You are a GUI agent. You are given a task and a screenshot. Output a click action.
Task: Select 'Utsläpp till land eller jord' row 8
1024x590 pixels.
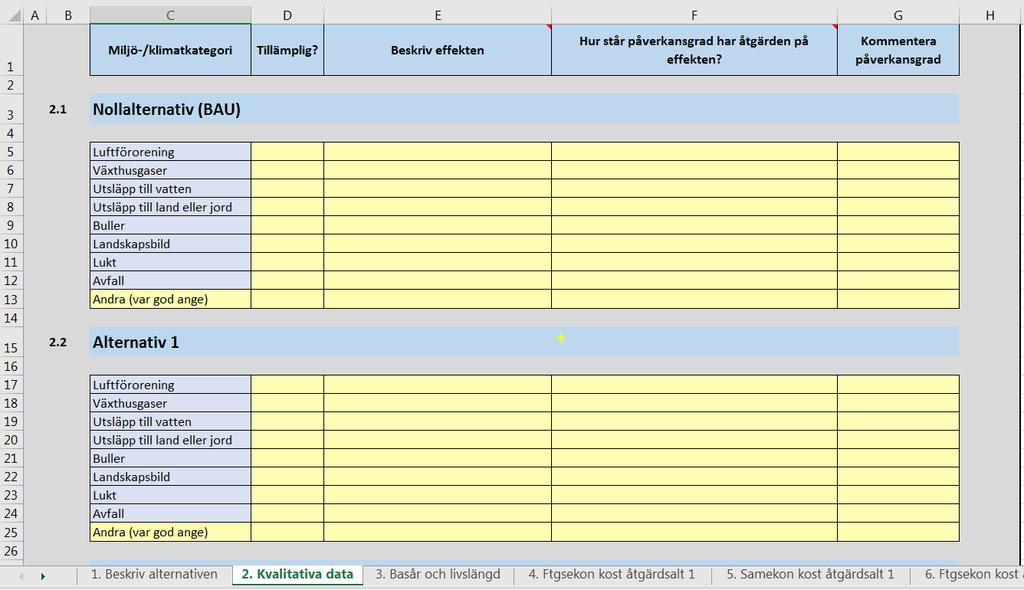(170, 206)
